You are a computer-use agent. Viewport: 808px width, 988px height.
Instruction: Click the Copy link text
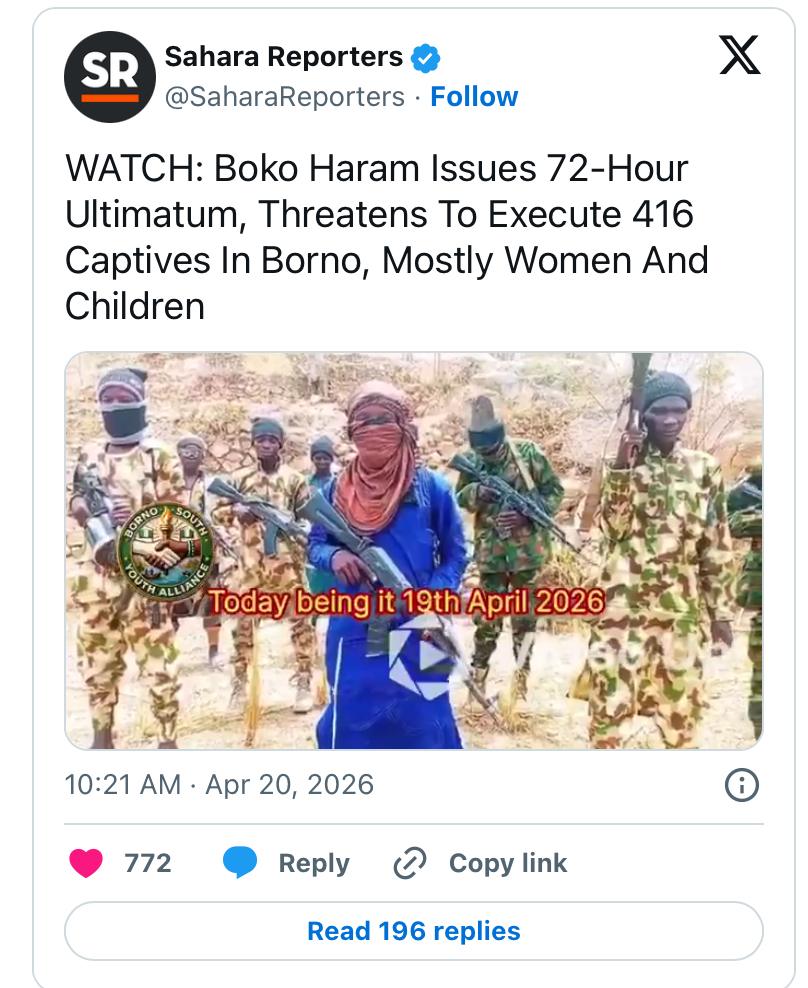(x=507, y=863)
